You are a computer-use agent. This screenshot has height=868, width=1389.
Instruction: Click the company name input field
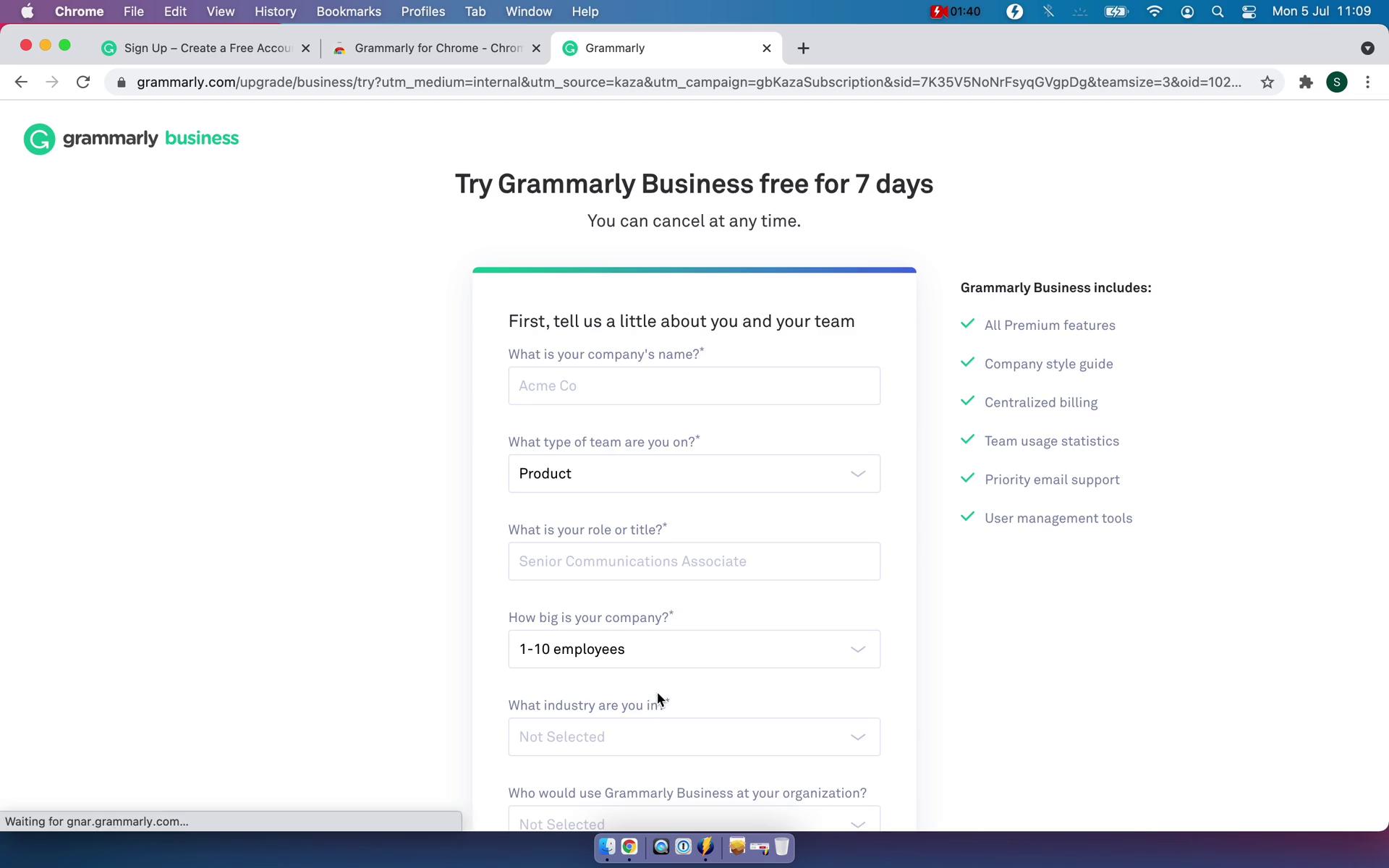(x=693, y=385)
